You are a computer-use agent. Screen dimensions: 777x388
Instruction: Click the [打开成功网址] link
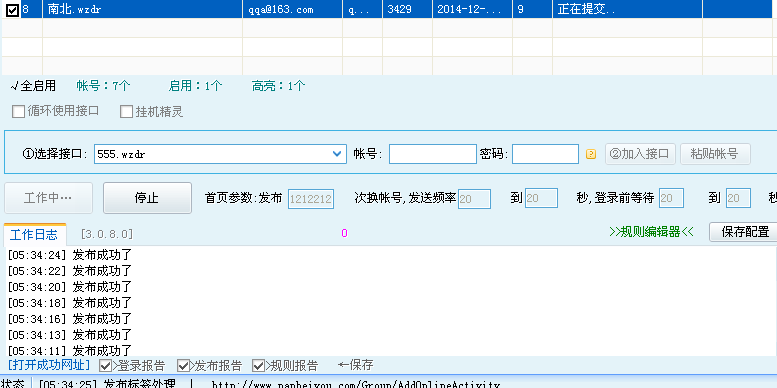point(49,366)
